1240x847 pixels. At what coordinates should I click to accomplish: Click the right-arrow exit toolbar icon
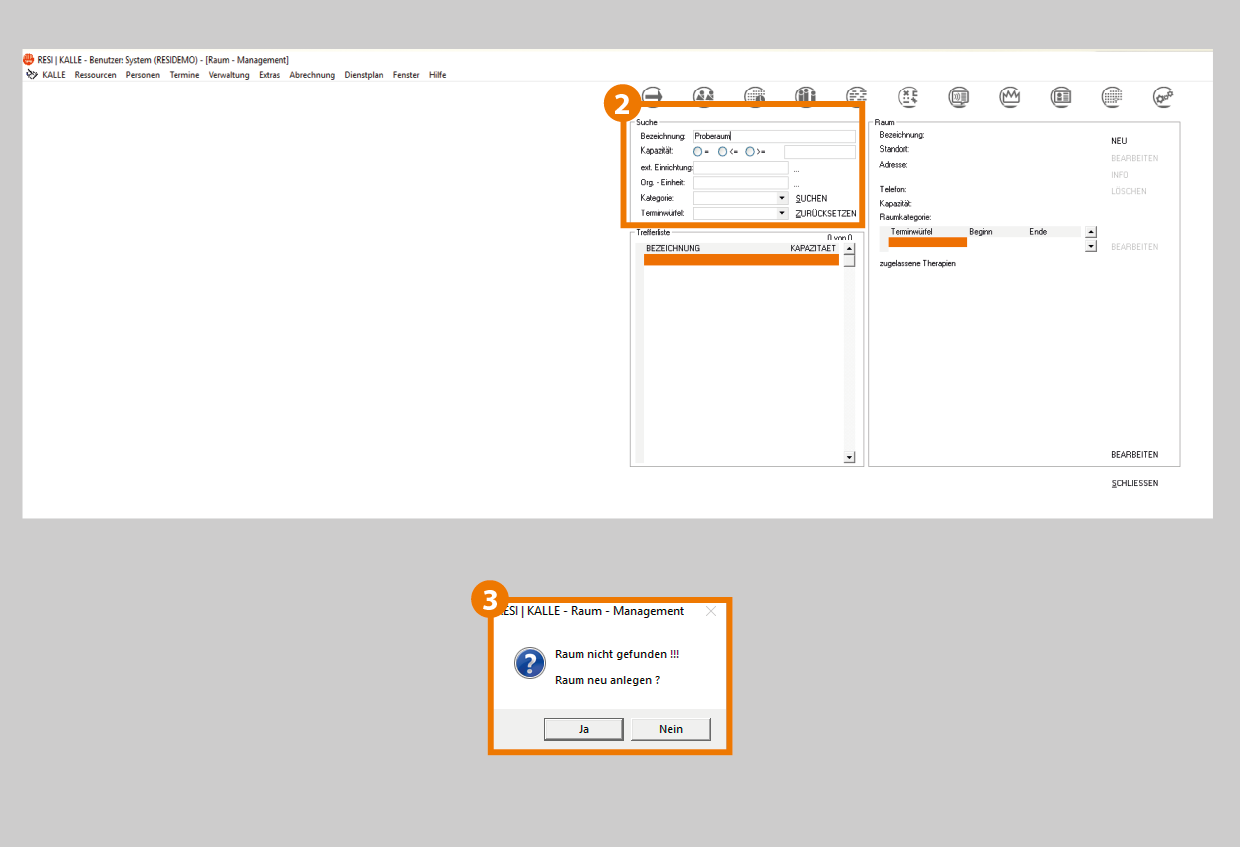coord(653,96)
